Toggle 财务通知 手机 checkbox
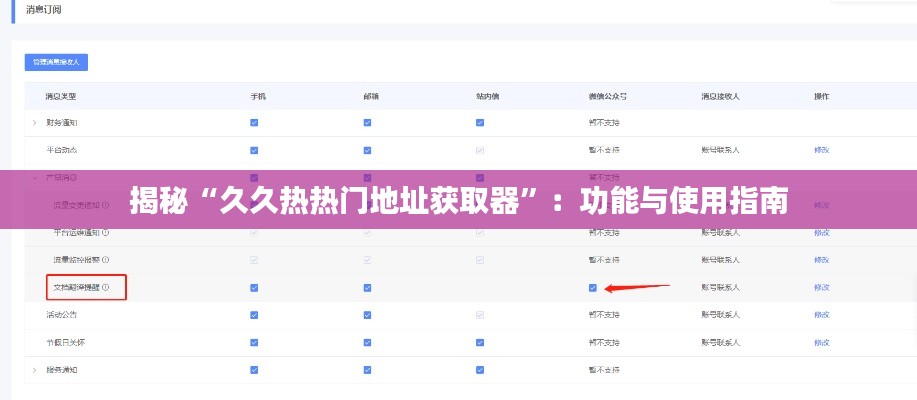The image size is (917, 400). [x=254, y=123]
